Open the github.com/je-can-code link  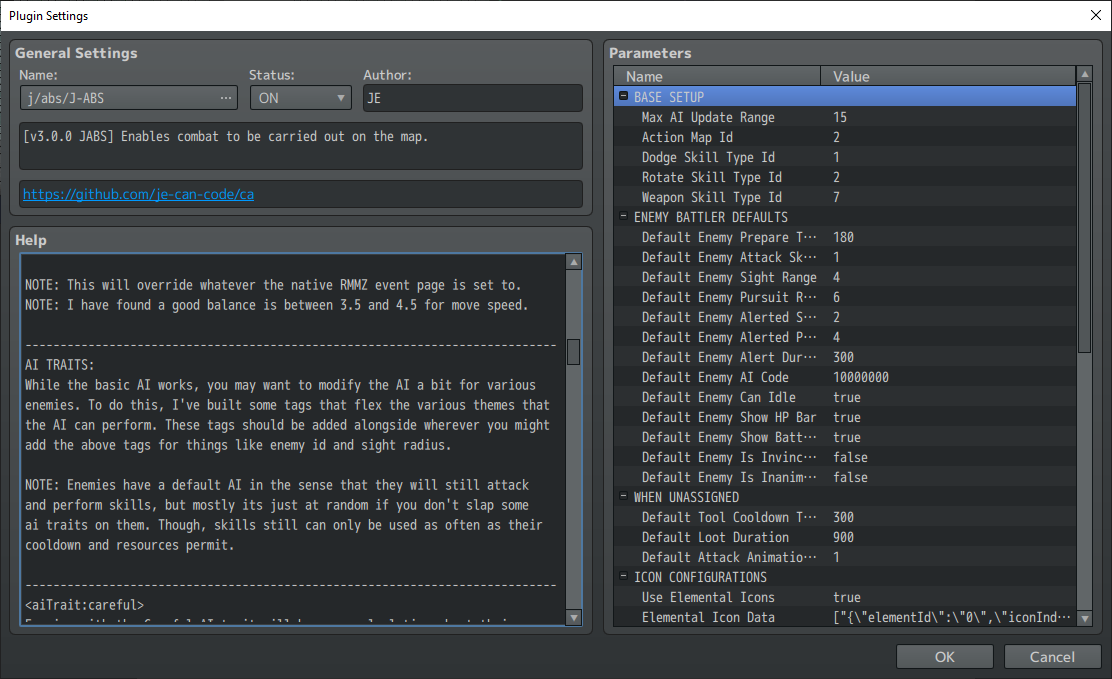point(138,194)
